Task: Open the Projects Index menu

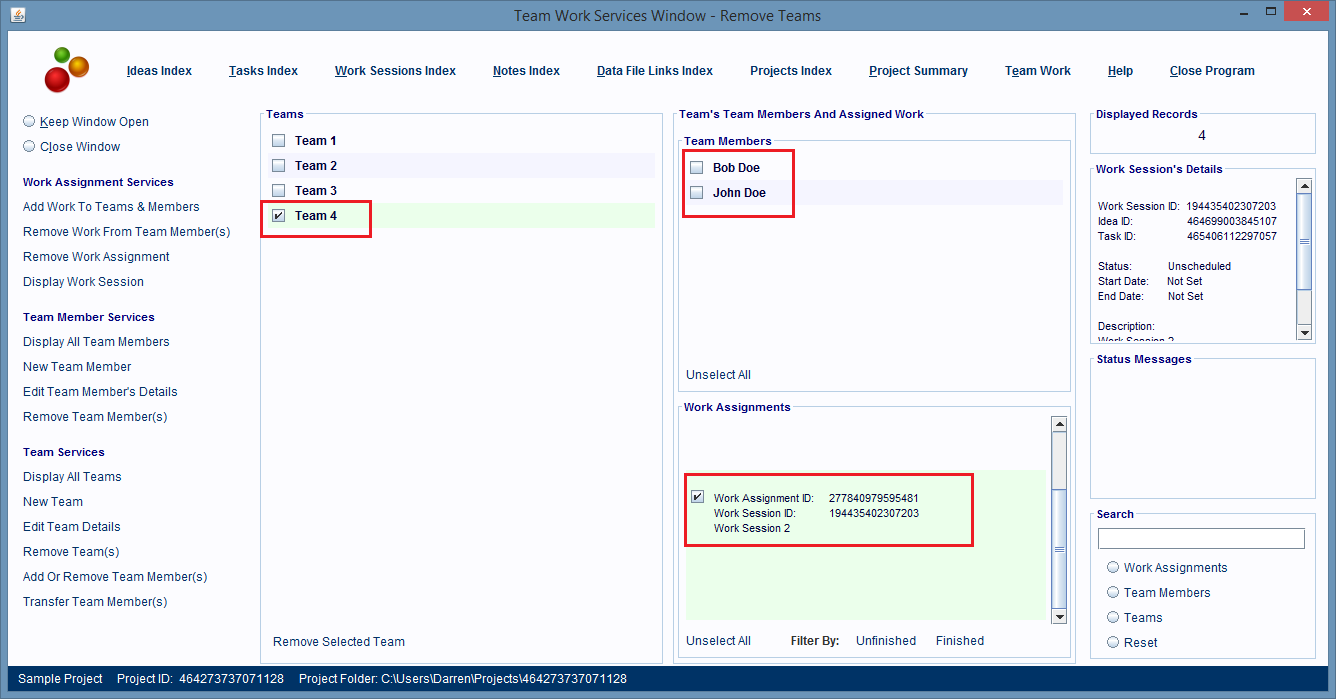Action: pos(791,71)
